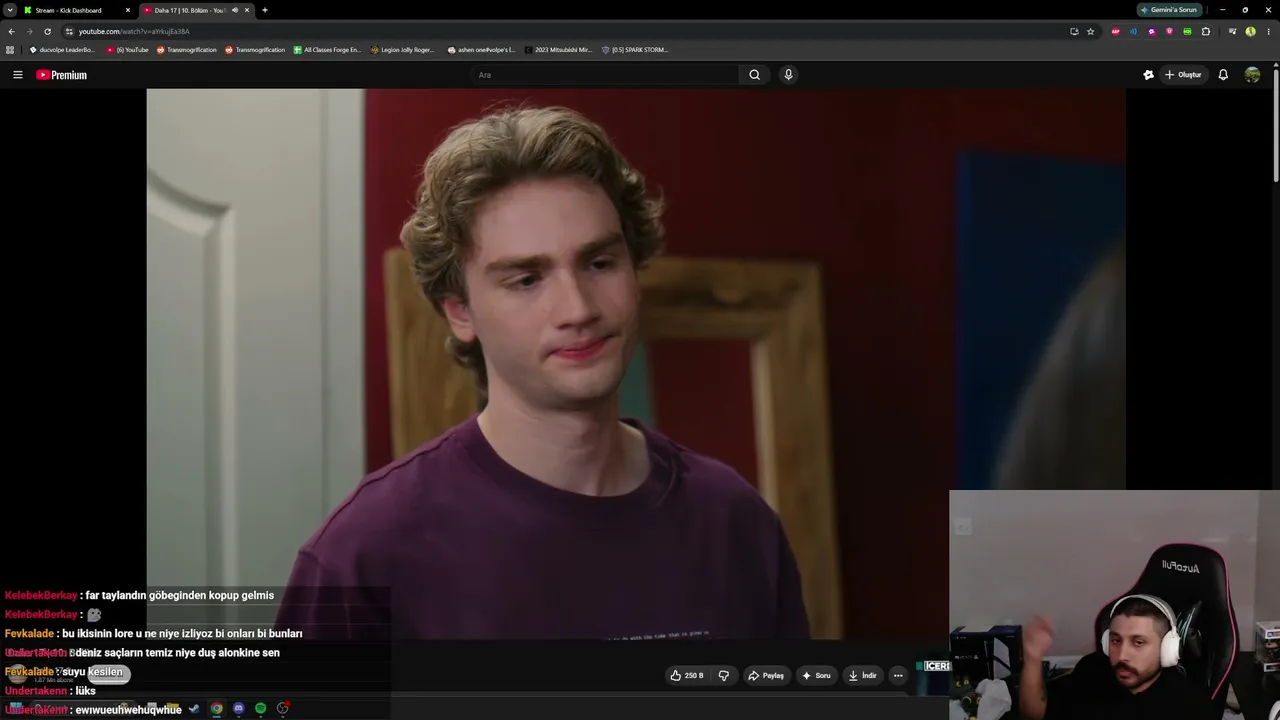
Task: Open Chrome profile avatar in toolbar
Action: click(1251, 31)
